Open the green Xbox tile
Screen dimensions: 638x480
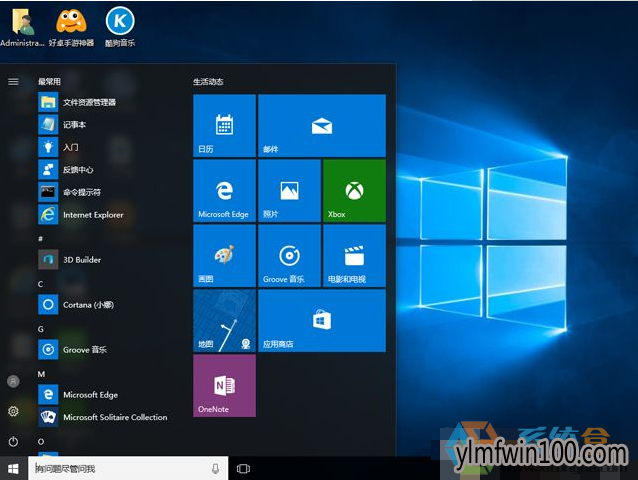(x=354, y=191)
